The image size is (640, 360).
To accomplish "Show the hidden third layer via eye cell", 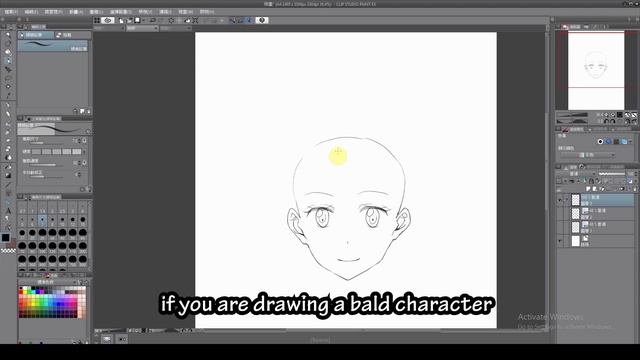I will 560,227.
